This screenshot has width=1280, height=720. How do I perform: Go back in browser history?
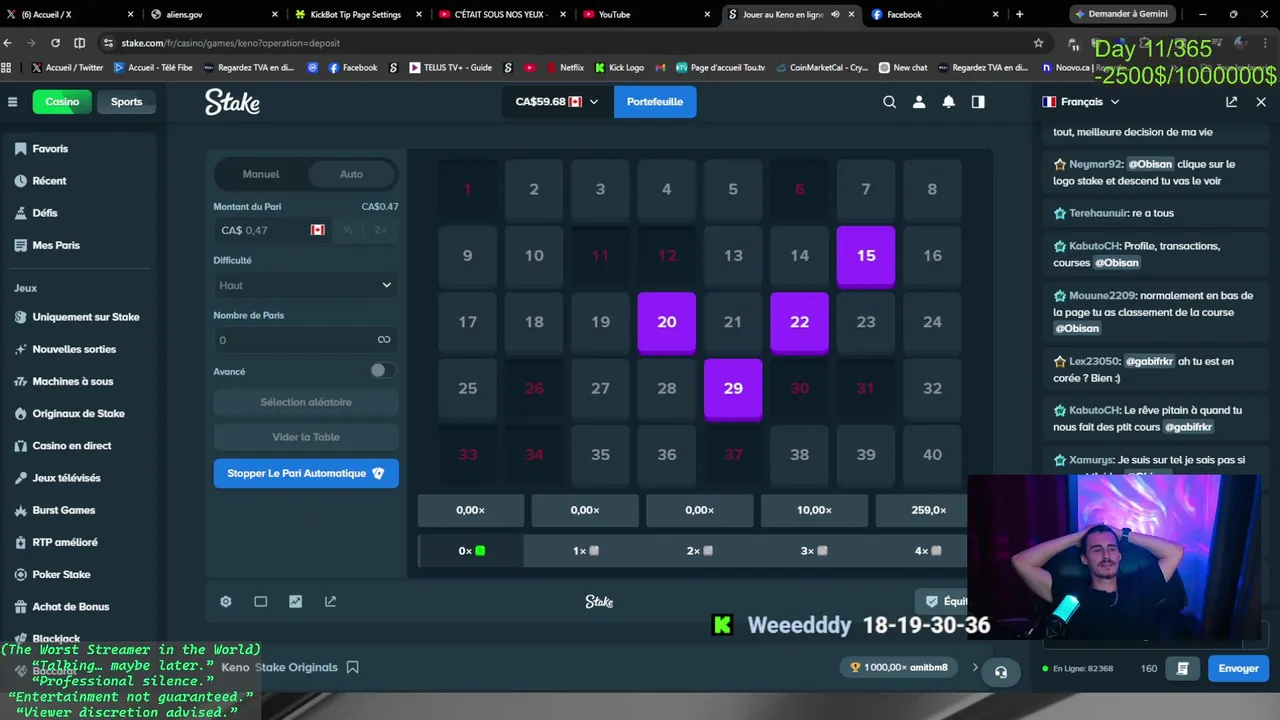[x=8, y=43]
